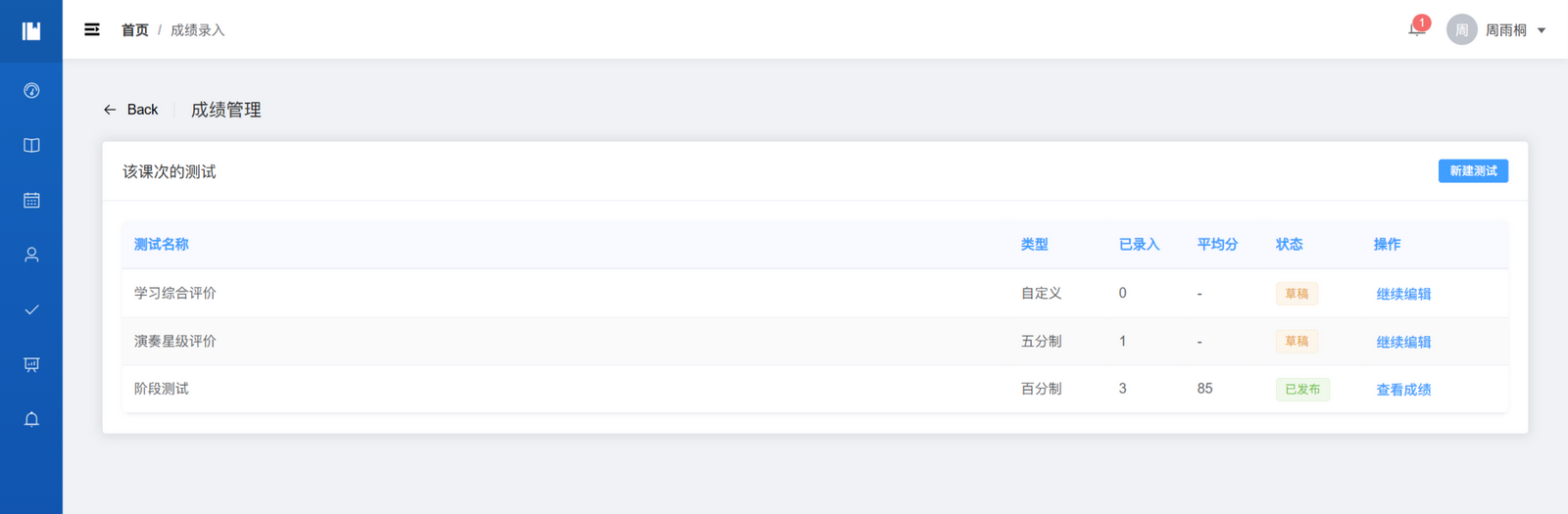Click the app logo in sidebar
The width and height of the screenshot is (1568, 514).
point(31,31)
